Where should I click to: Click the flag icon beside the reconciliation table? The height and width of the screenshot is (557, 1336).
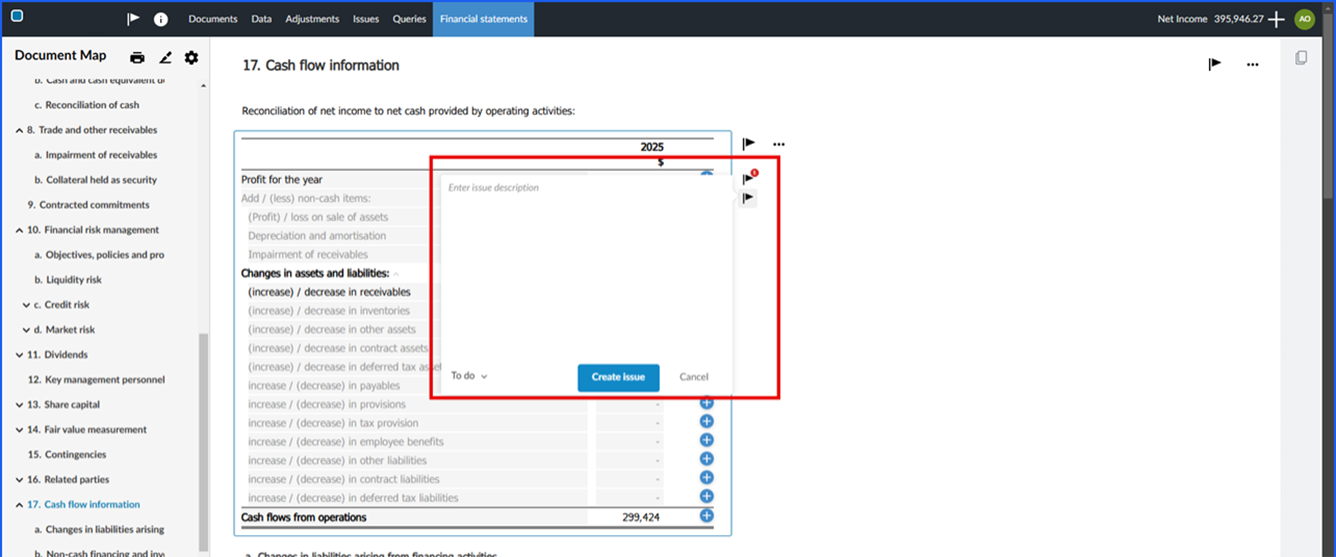748,144
